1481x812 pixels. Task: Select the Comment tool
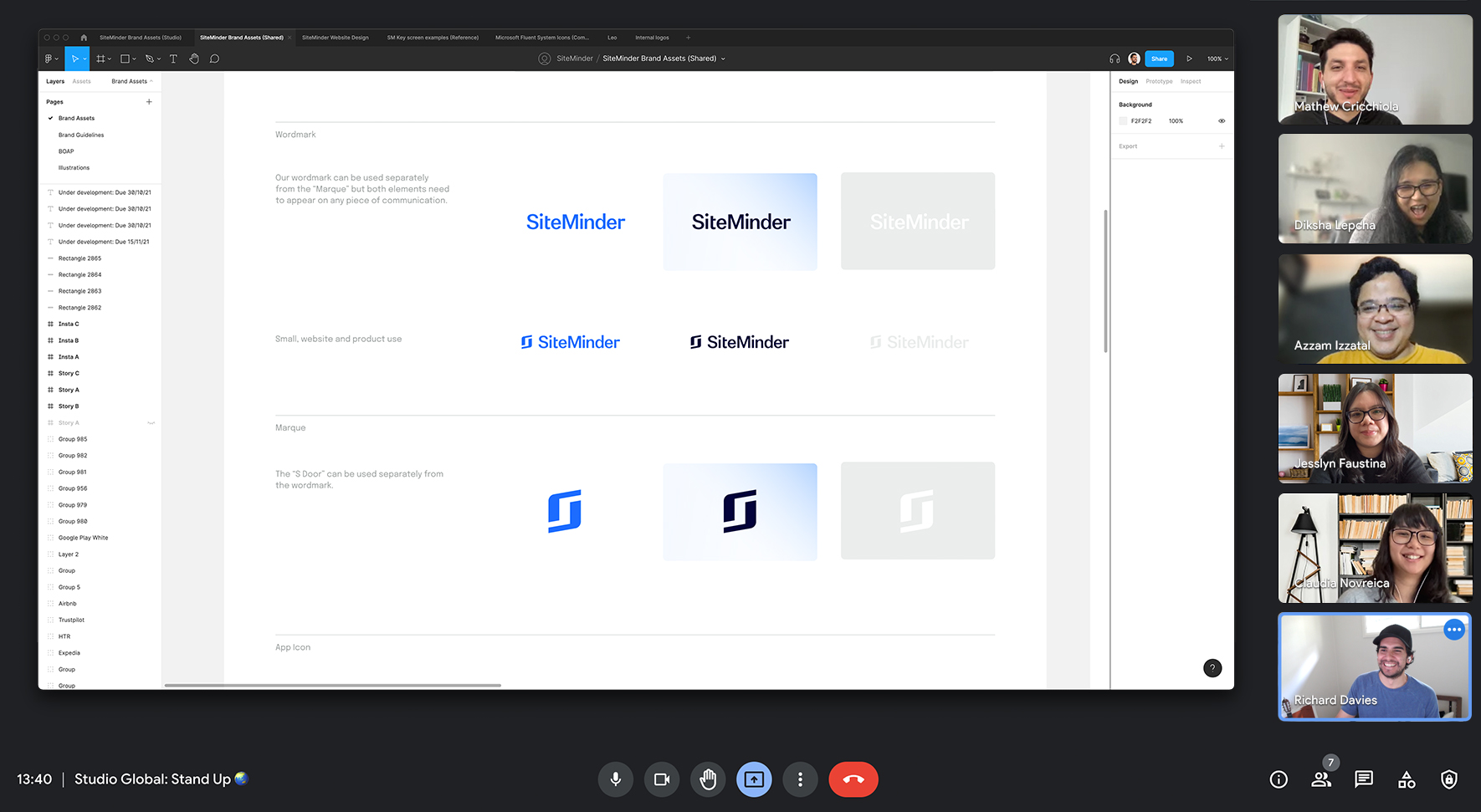pos(214,59)
